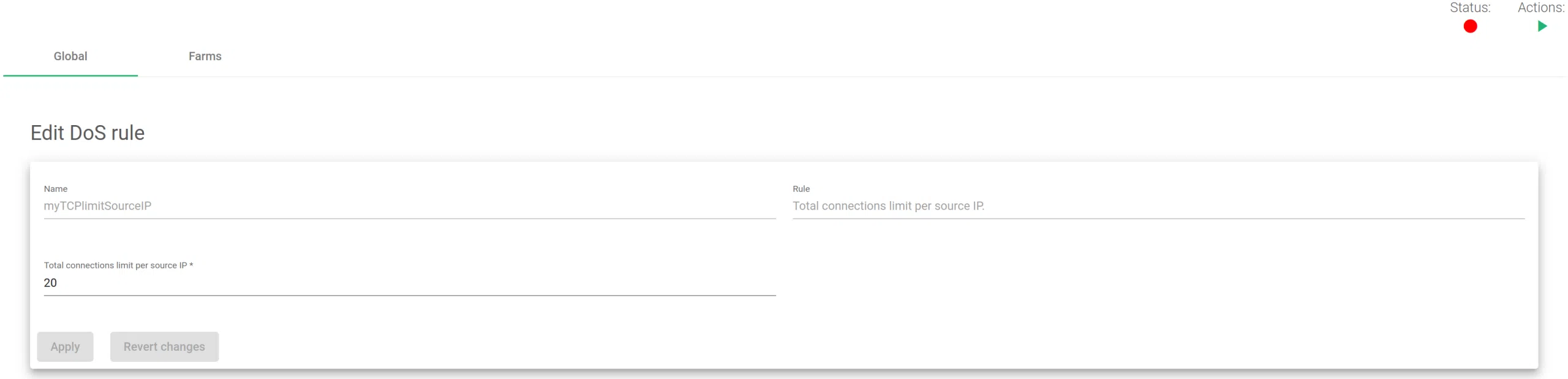Click the underline below the Name field
The width and height of the screenshot is (1568, 379).
pyautogui.click(x=409, y=218)
